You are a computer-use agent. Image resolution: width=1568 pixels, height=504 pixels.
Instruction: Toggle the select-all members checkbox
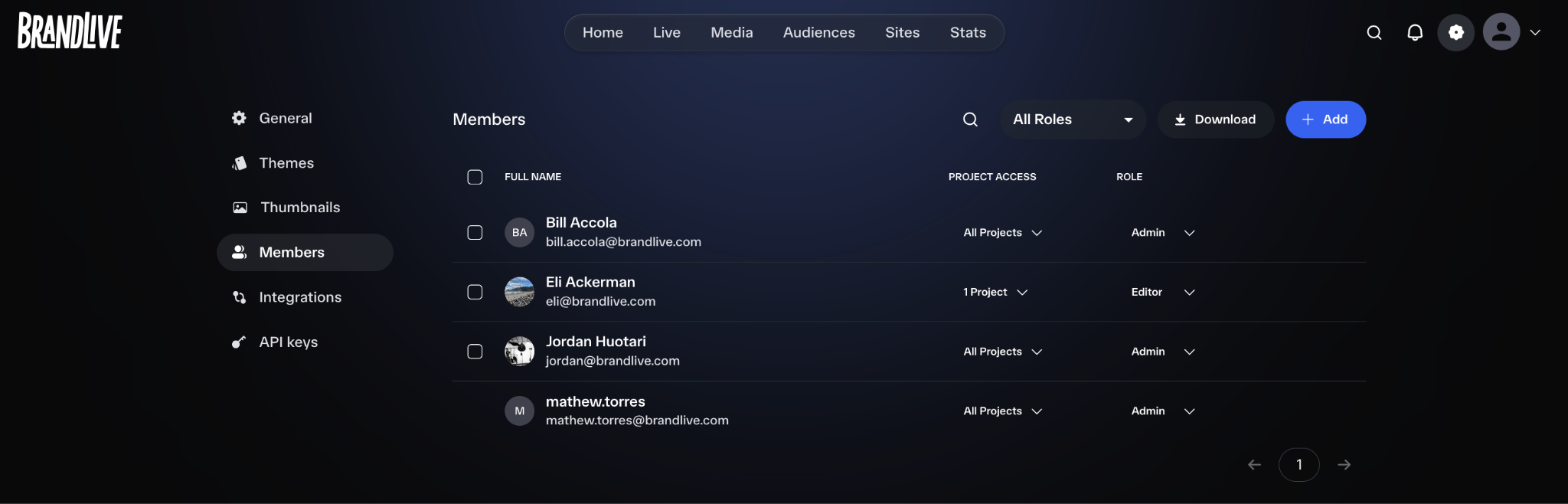click(475, 177)
